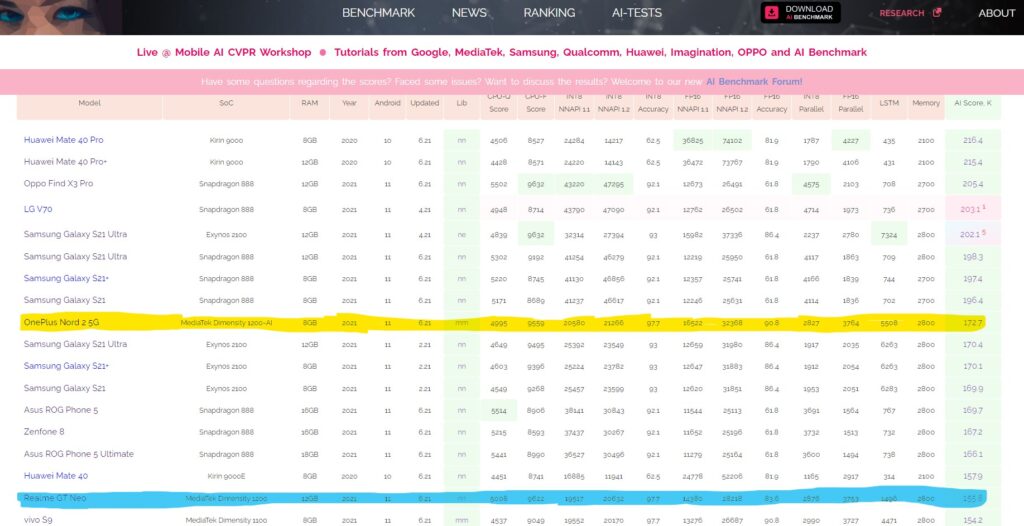This screenshot has height=526, width=1024.
Task: Click the LSTM column header
Action: [889, 103]
